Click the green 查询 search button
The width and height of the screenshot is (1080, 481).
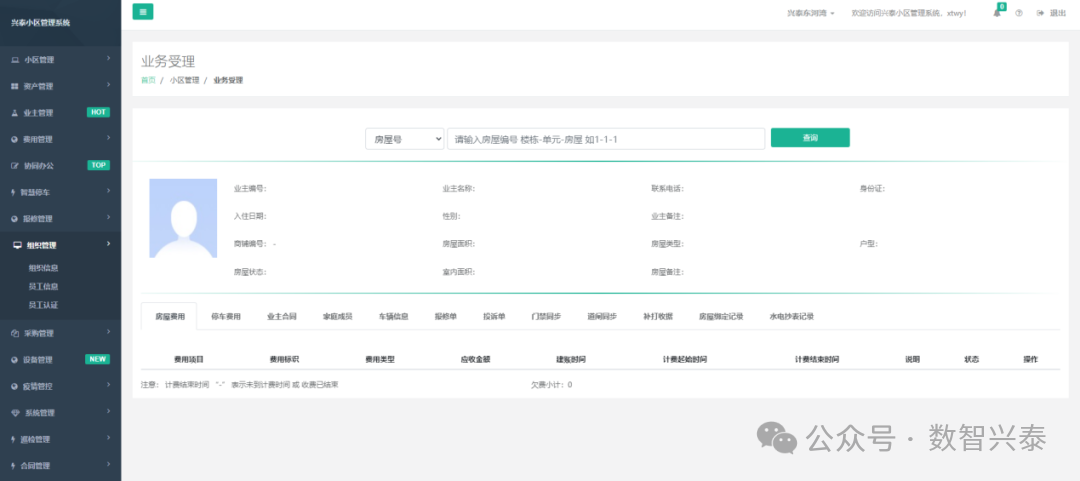(x=810, y=138)
